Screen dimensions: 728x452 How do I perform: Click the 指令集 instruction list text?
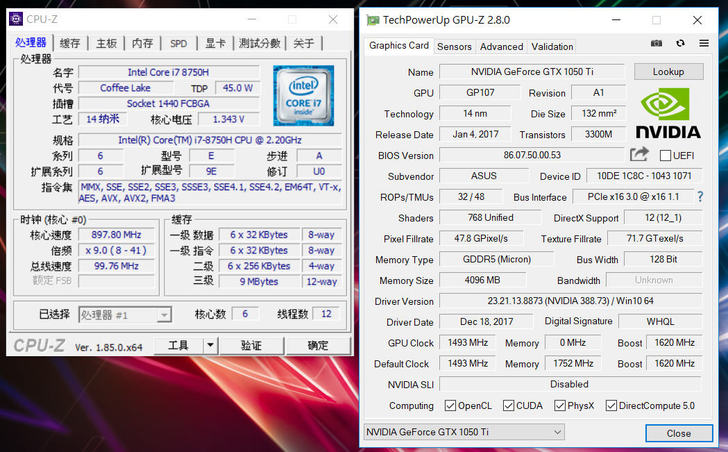(x=210, y=193)
